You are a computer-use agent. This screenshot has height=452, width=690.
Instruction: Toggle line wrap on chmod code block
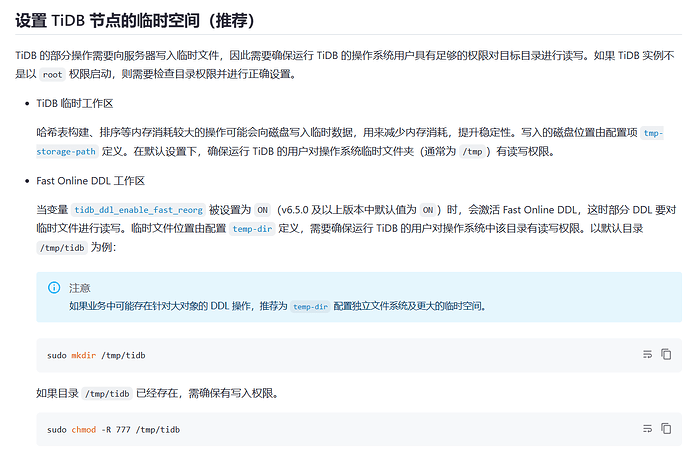[x=647, y=429]
